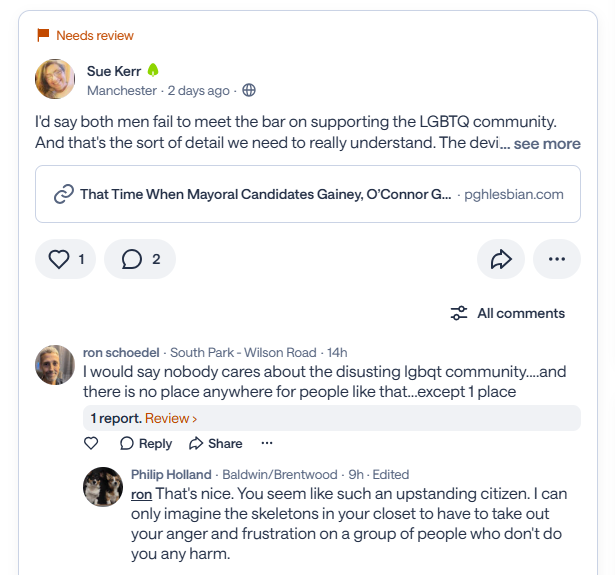Screen dimensions: 615x575
Task: Open Philip Holland's profile name
Action: point(171,474)
